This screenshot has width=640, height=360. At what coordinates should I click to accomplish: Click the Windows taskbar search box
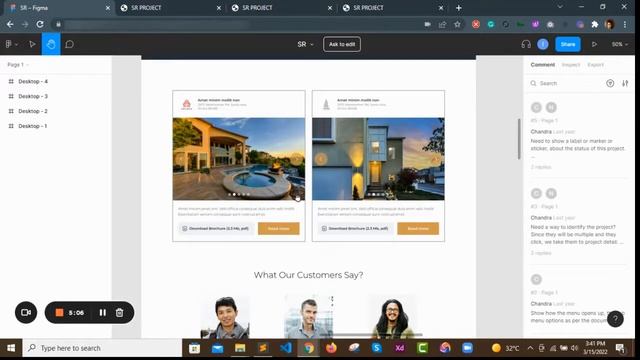pos(102,348)
